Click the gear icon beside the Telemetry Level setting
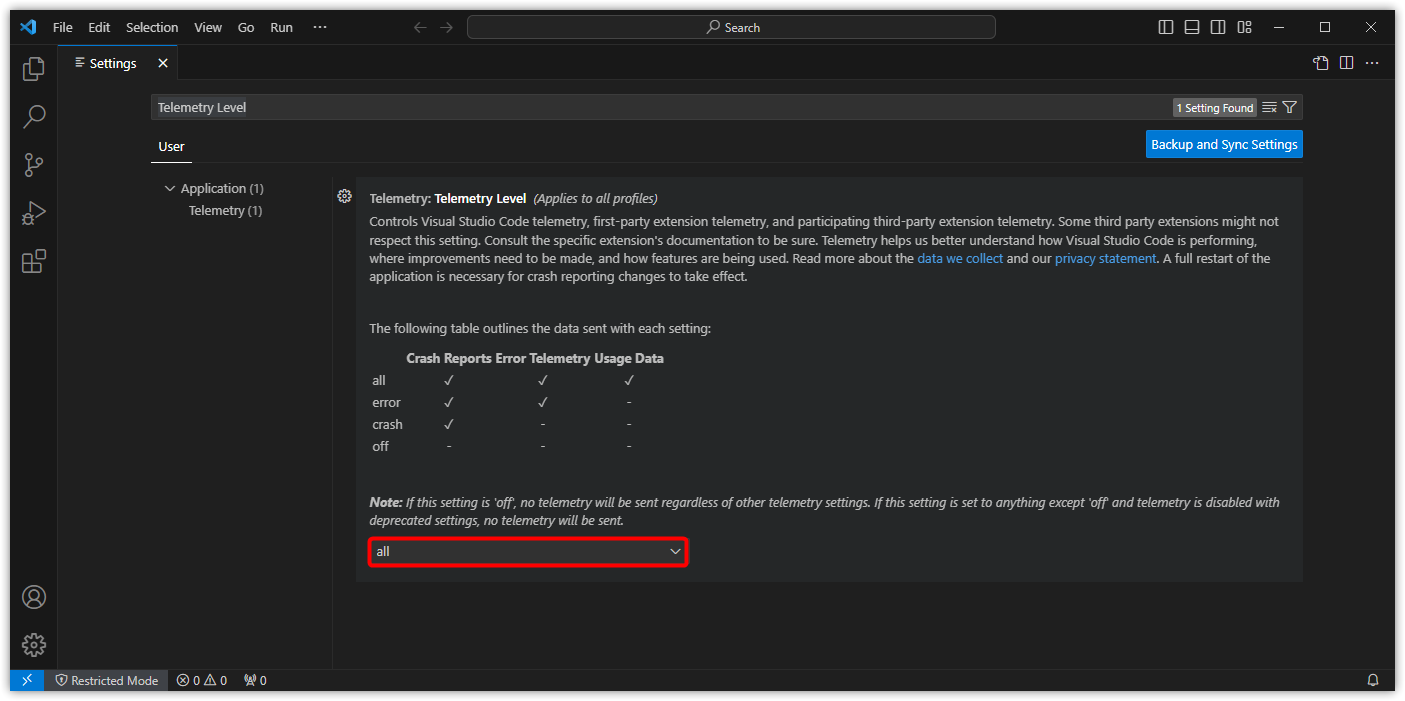 344,196
